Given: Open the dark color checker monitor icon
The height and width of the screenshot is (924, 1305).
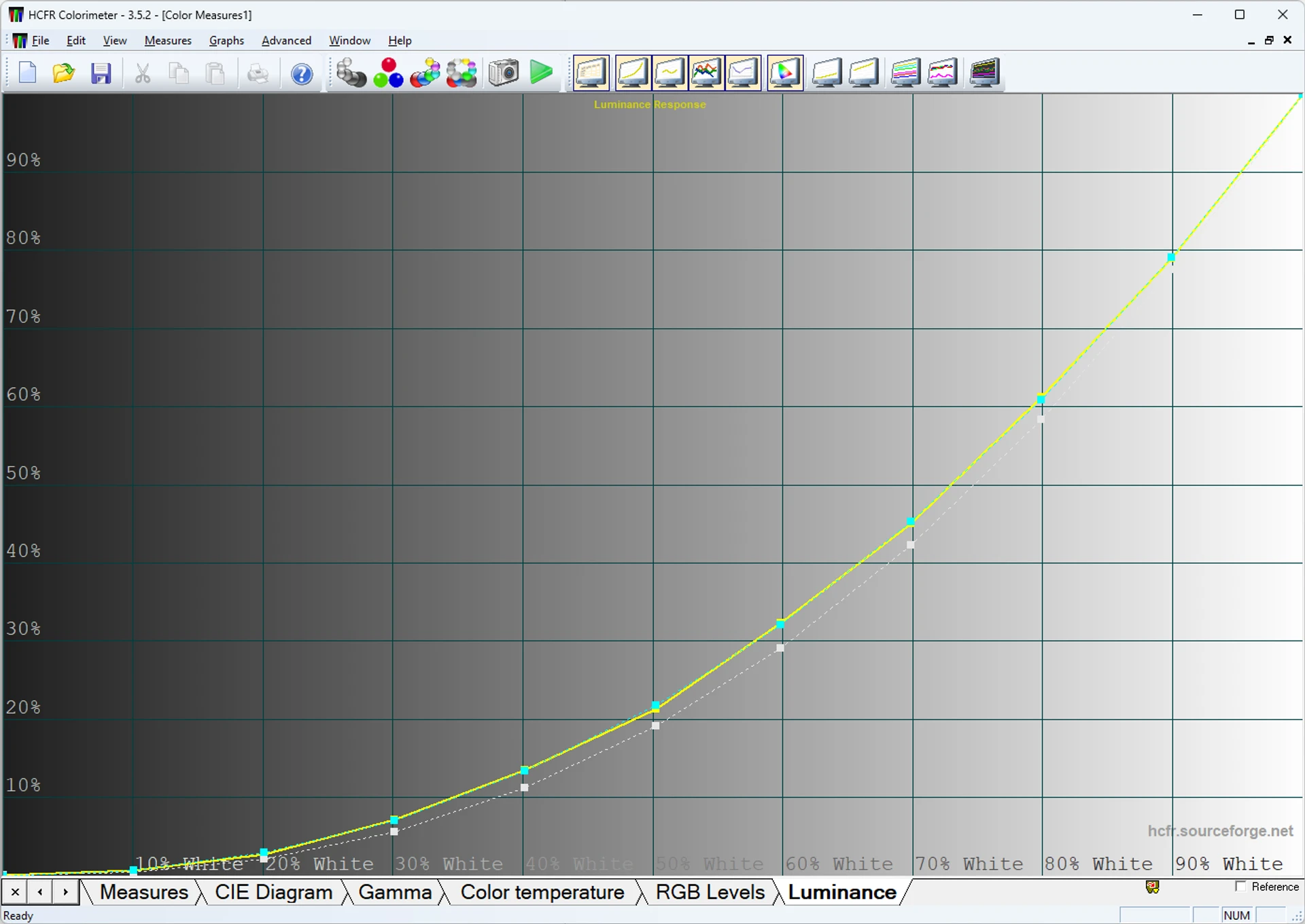Looking at the screenshot, I should (x=985, y=73).
